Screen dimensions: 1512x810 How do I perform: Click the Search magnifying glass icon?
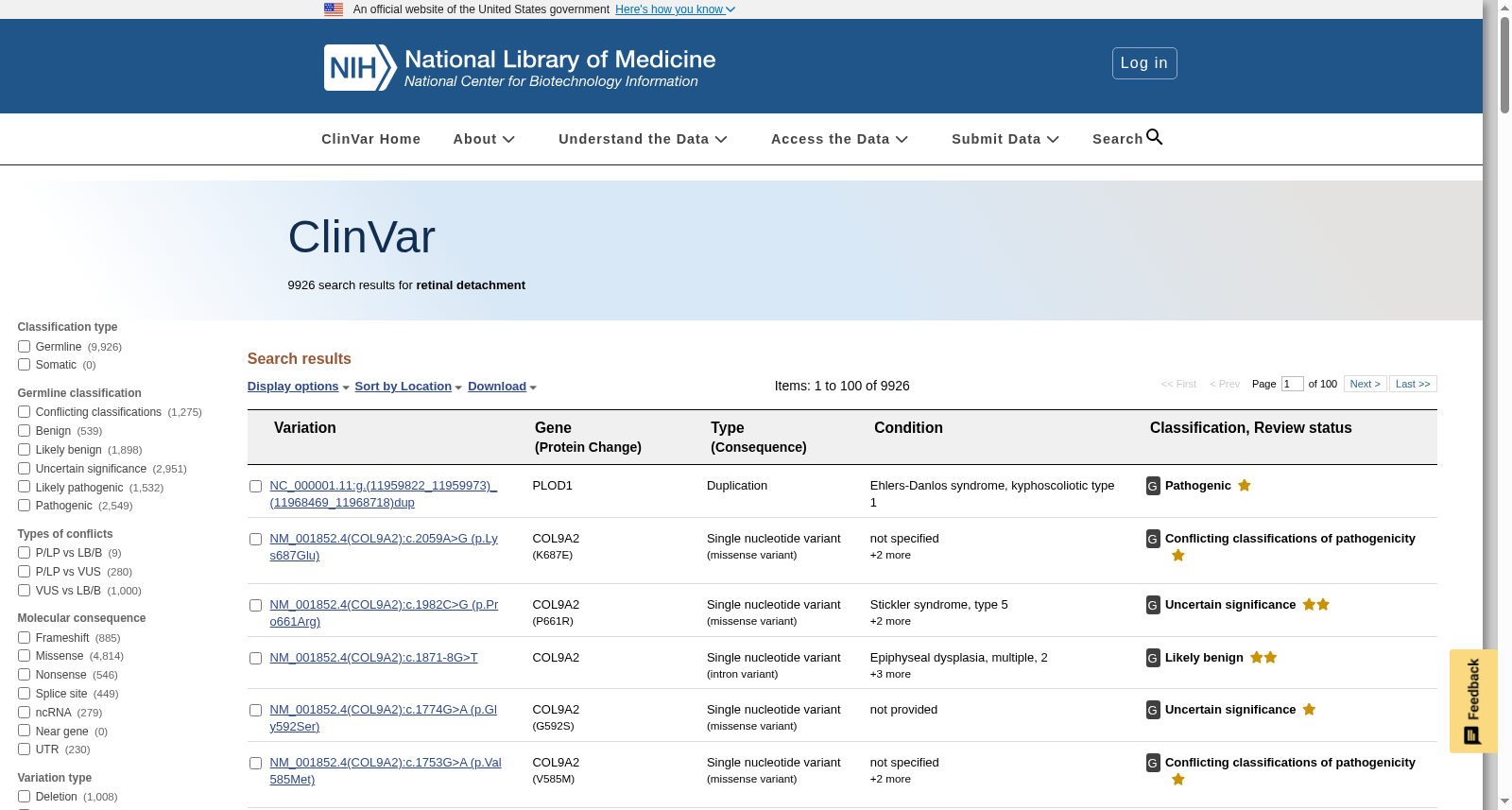coord(1154,137)
